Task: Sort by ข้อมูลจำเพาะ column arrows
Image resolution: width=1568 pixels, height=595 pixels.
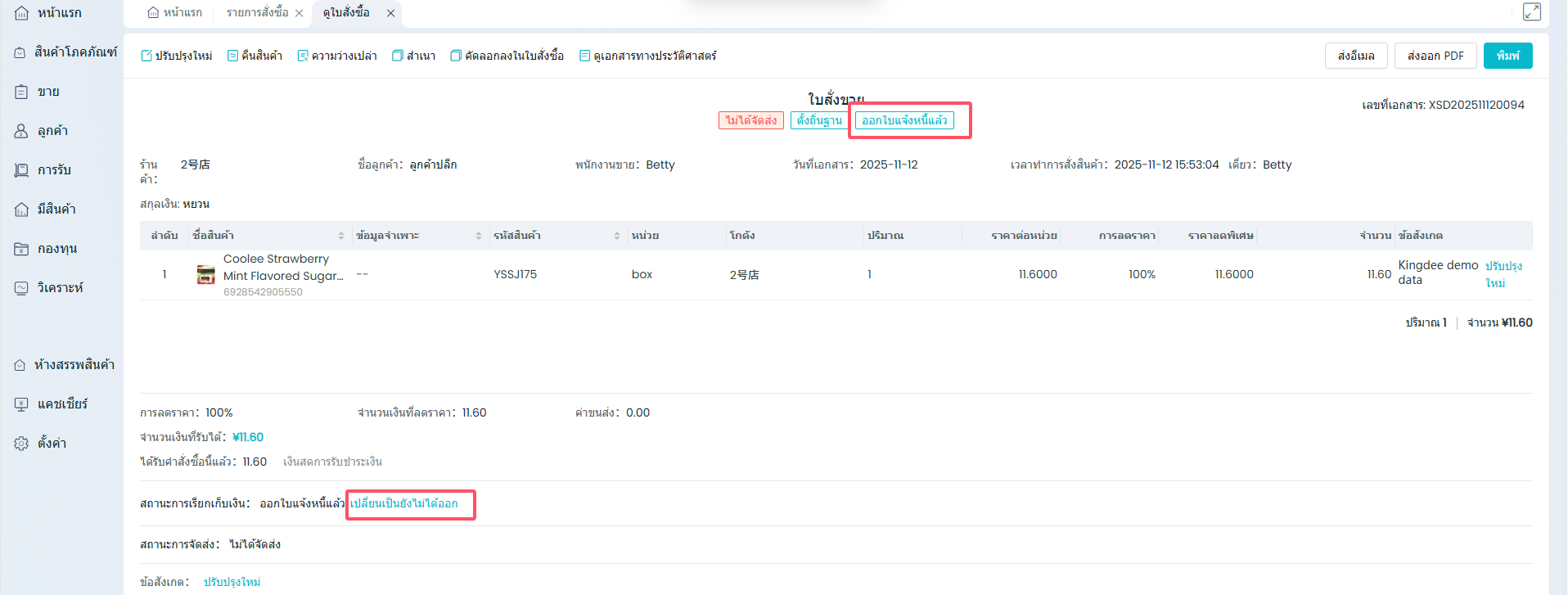Action: 479,236
